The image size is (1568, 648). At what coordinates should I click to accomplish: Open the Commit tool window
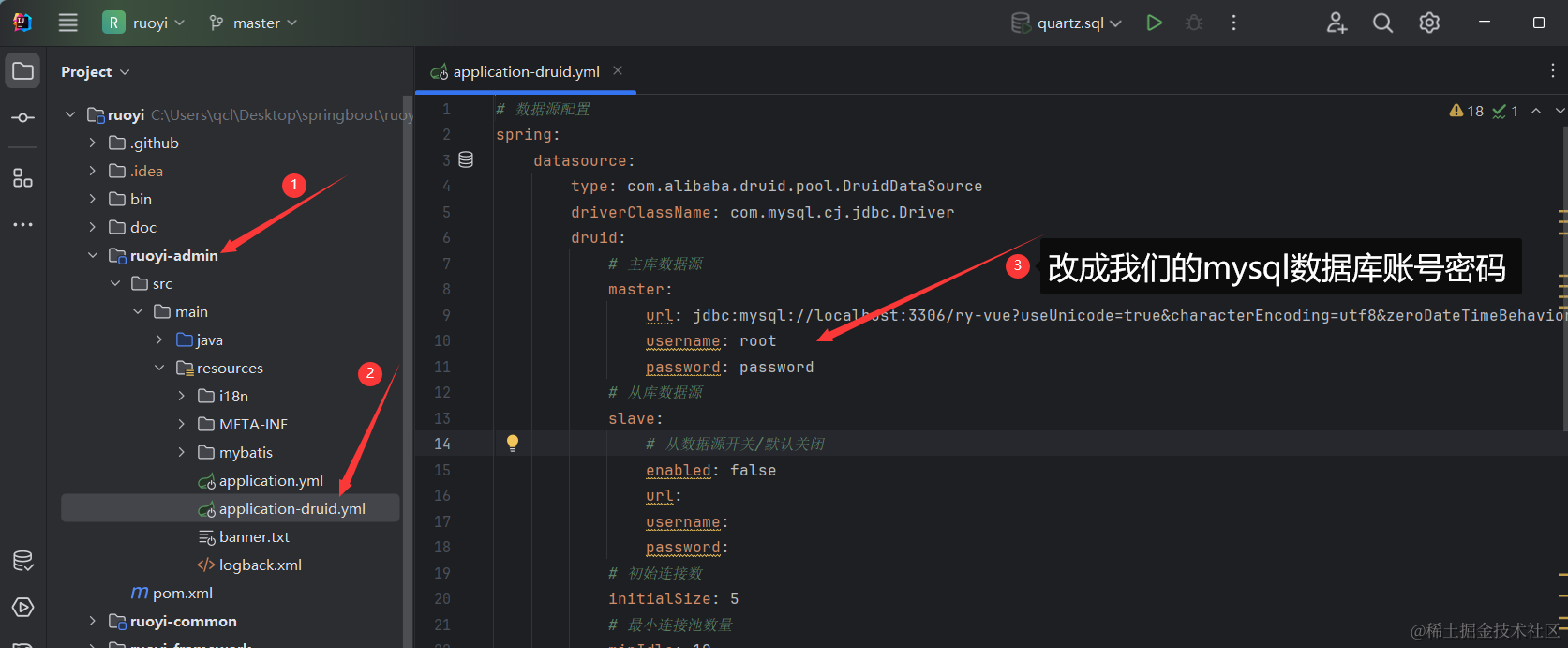click(x=22, y=117)
